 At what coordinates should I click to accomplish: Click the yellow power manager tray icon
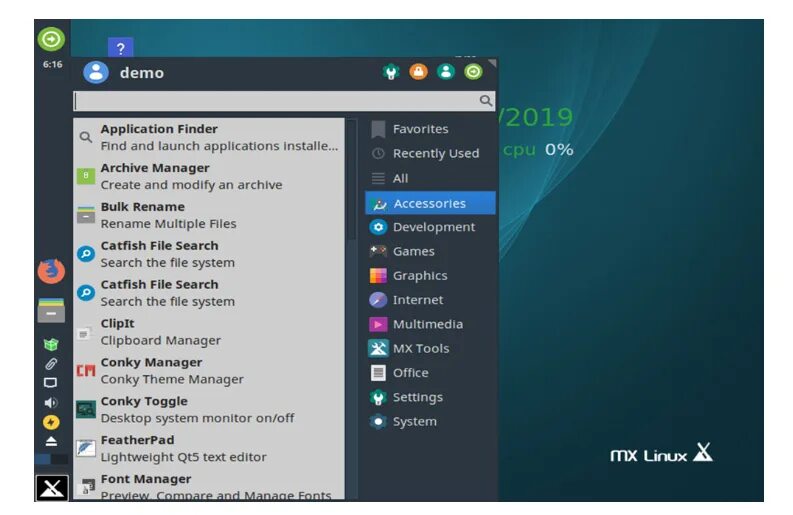pyautogui.click(x=51, y=422)
